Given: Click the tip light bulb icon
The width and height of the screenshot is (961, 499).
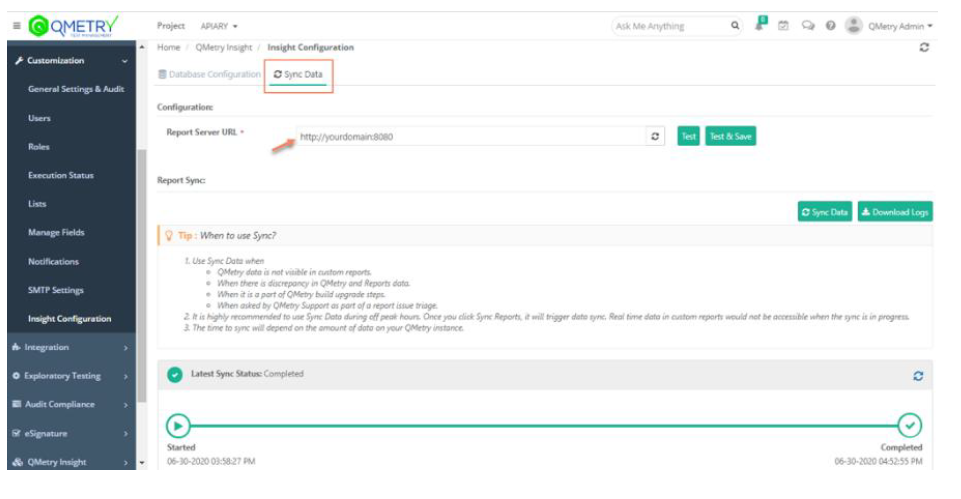Looking at the screenshot, I should [169, 235].
